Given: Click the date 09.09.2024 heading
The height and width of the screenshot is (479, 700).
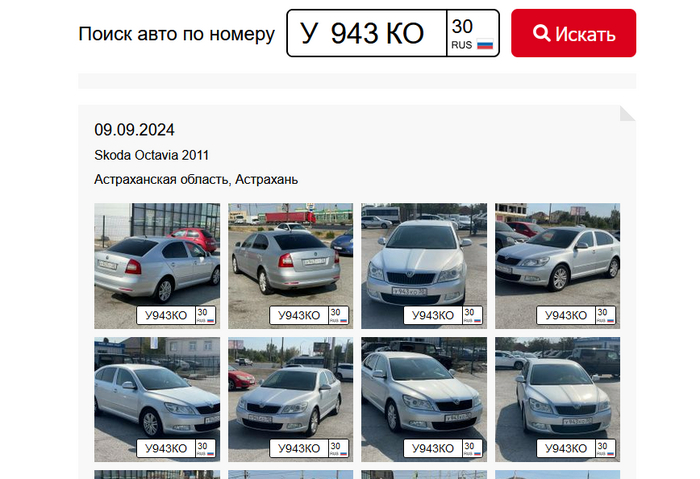Looking at the screenshot, I should [x=134, y=130].
